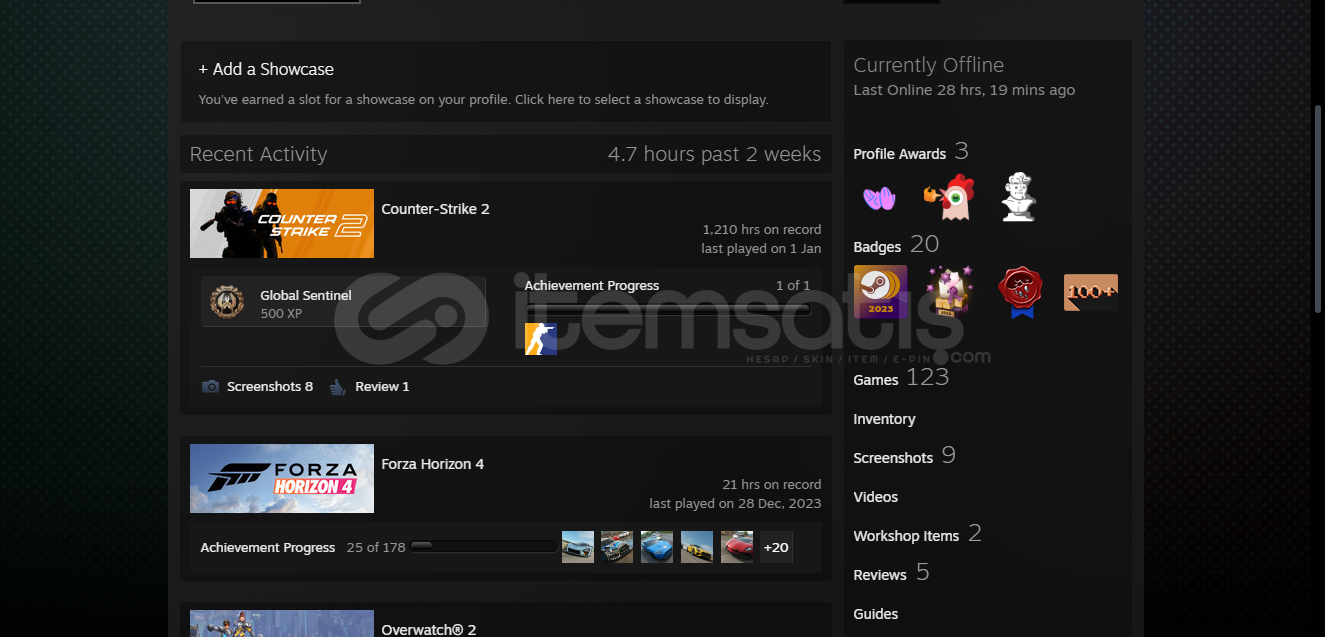Click the Global Sentinel medal icon
Image resolution: width=1325 pixels, height=637 pixels.
(x=227, y=302)
